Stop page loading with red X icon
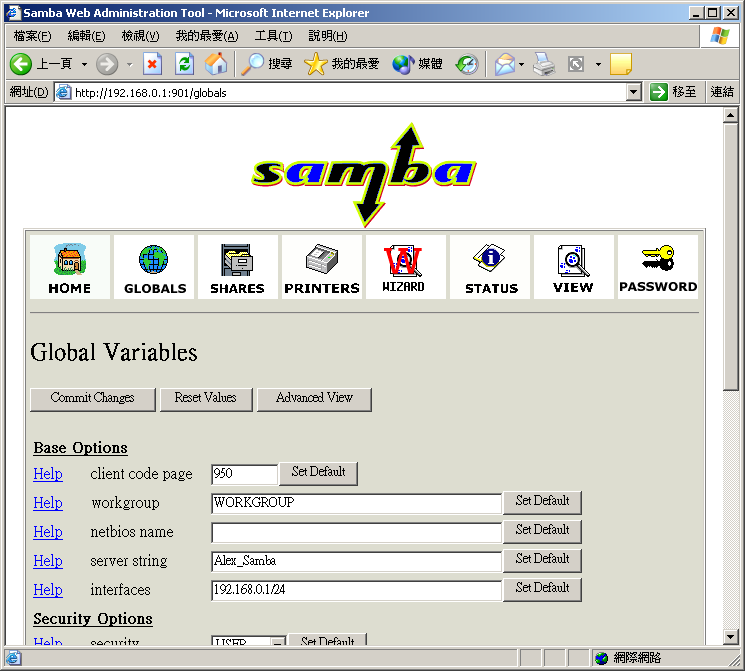The image size is (745, 671). pos(153,64)
